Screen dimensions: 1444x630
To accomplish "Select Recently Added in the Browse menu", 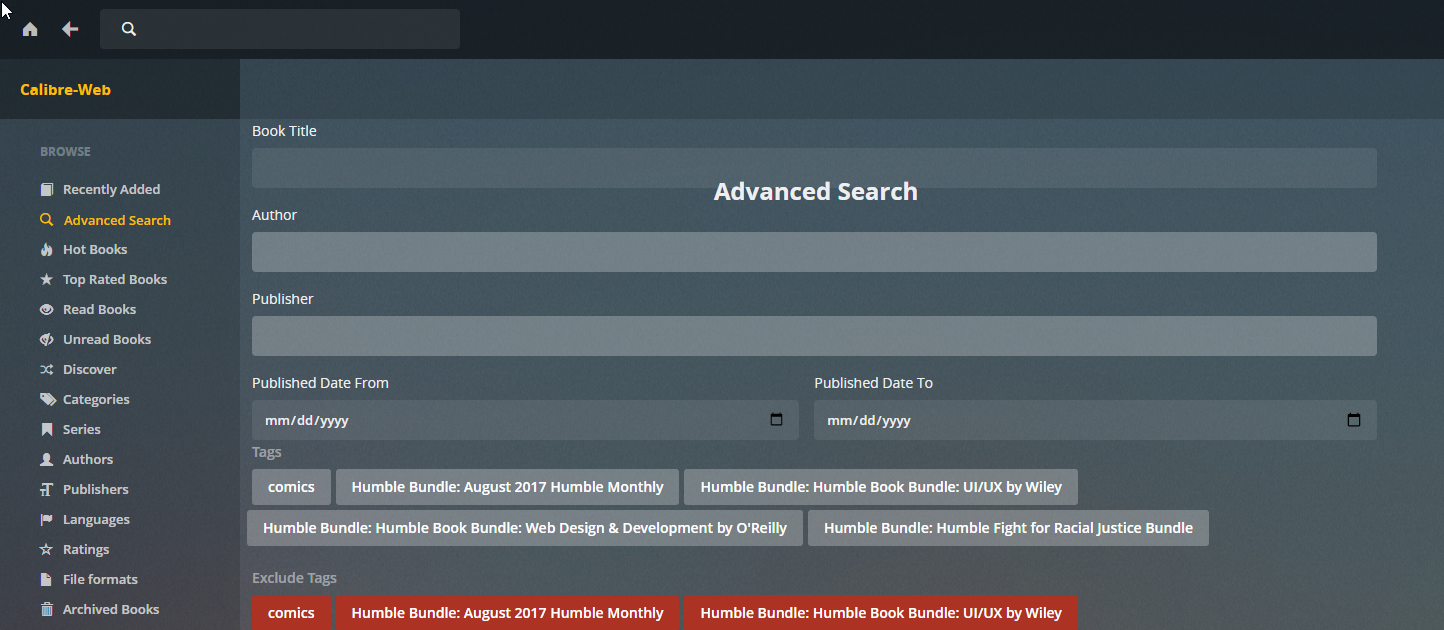I will click(x=111, y=189).
